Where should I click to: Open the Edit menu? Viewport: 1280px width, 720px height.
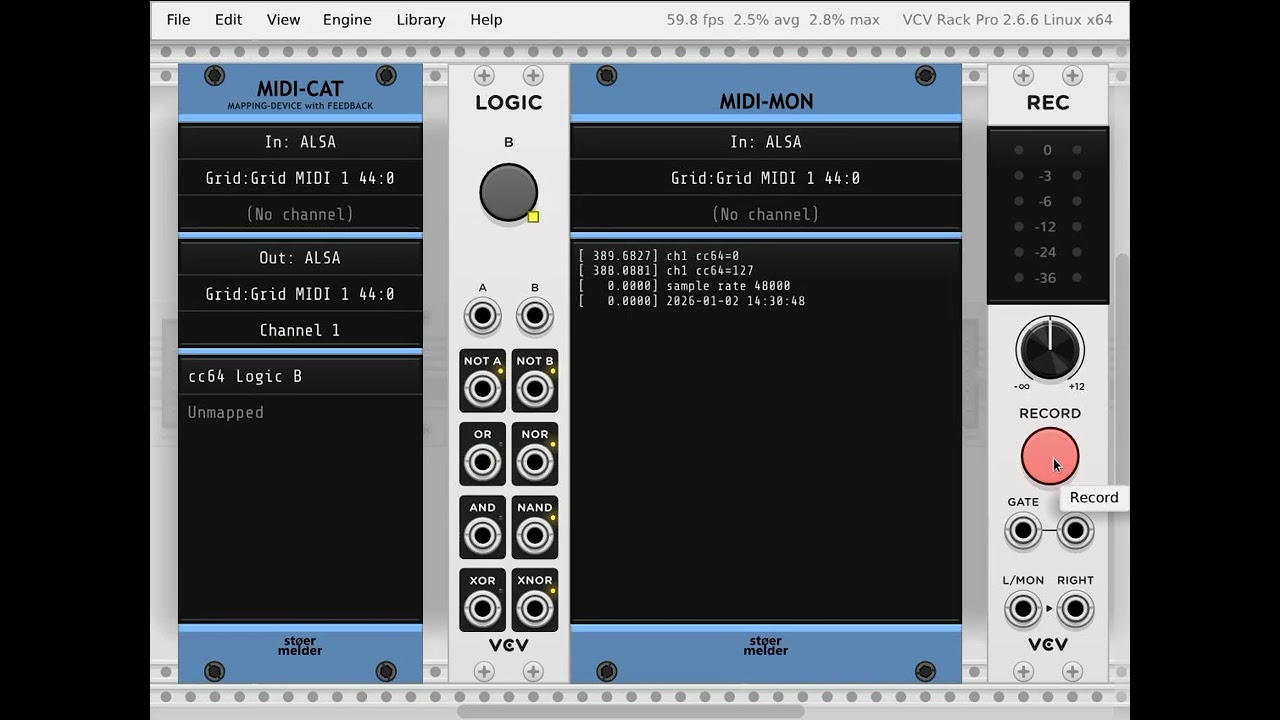pos(228,20)
